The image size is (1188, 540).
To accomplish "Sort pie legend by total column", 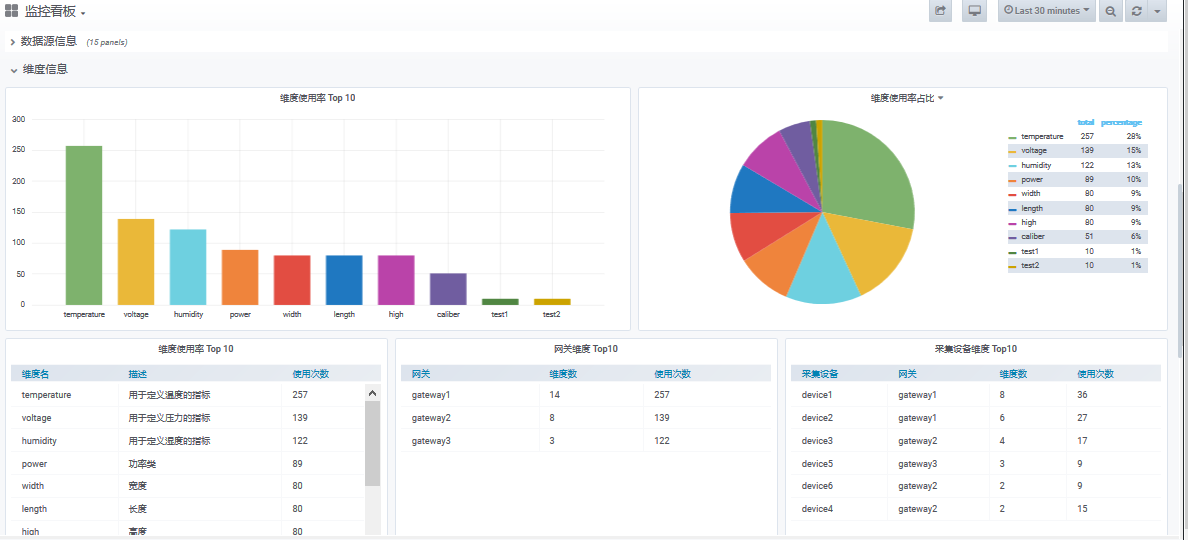I will (1085, 123).
